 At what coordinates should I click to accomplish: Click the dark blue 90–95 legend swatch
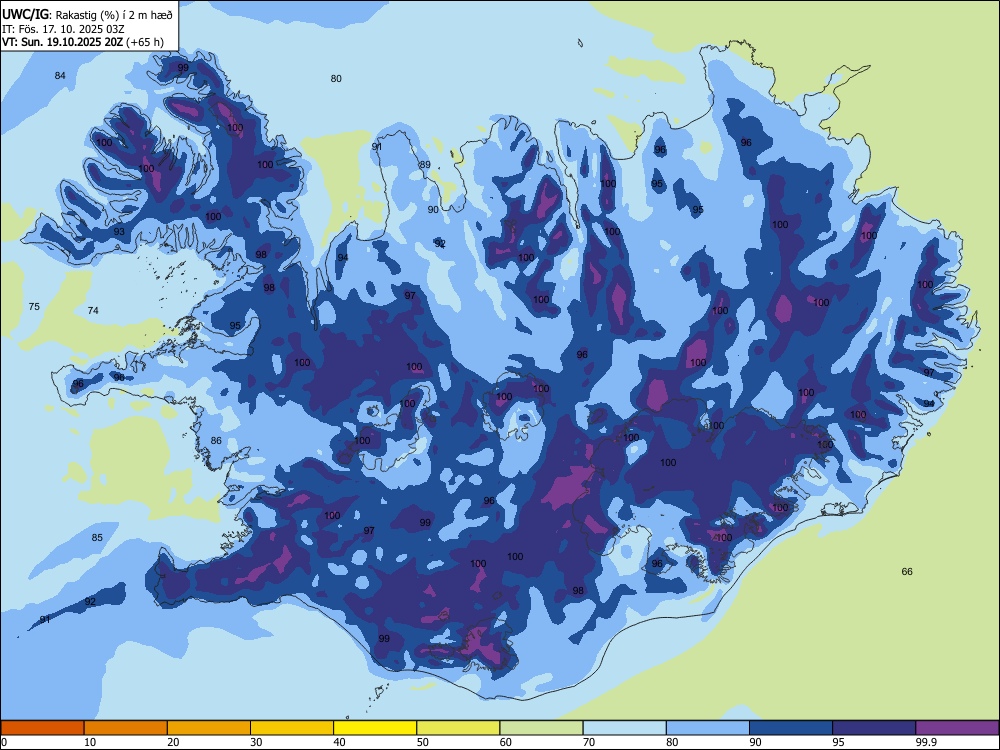[791, 728]
